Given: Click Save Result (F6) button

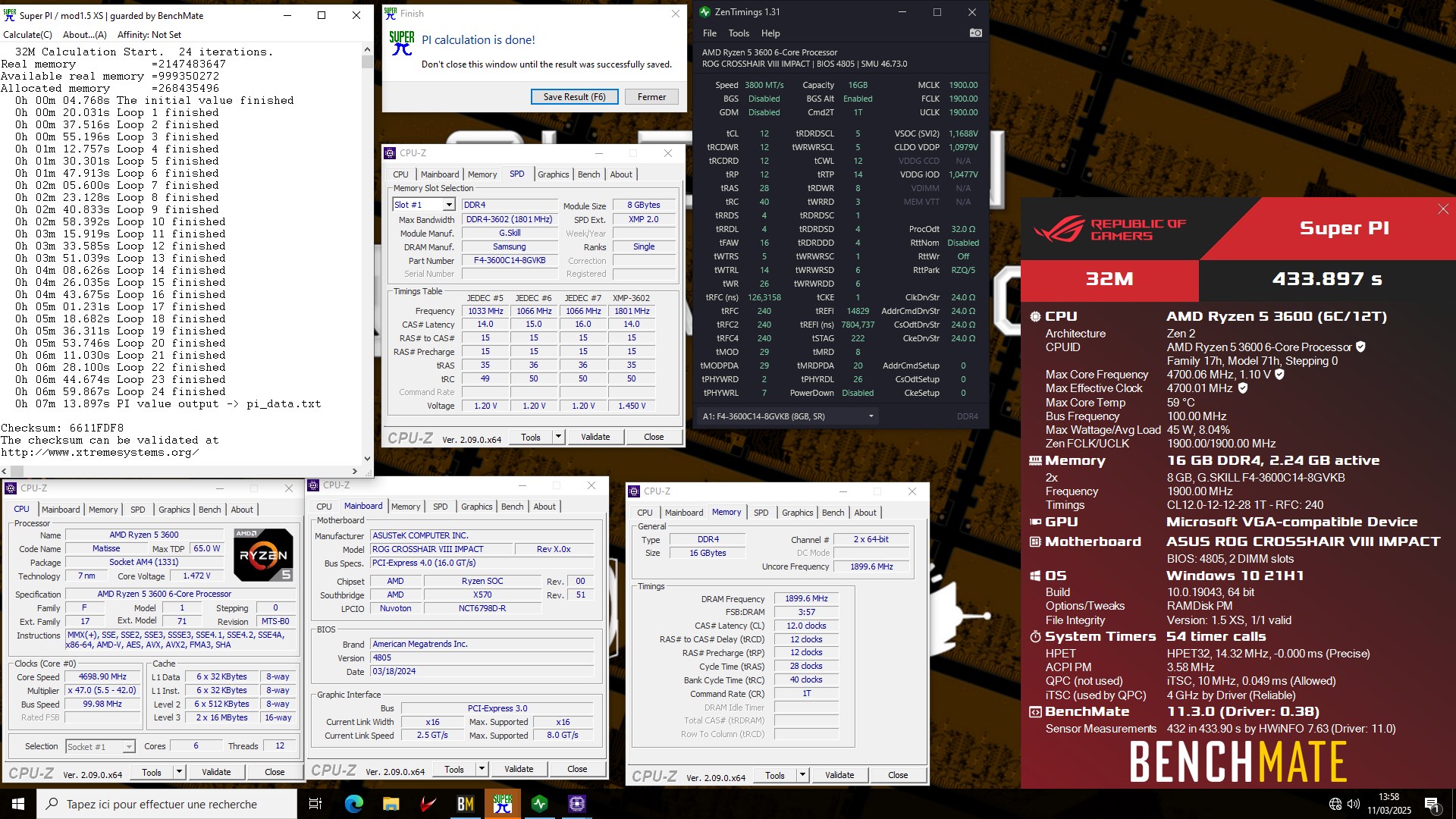Looking at the screenshot, I should click(x=574, y=97).
